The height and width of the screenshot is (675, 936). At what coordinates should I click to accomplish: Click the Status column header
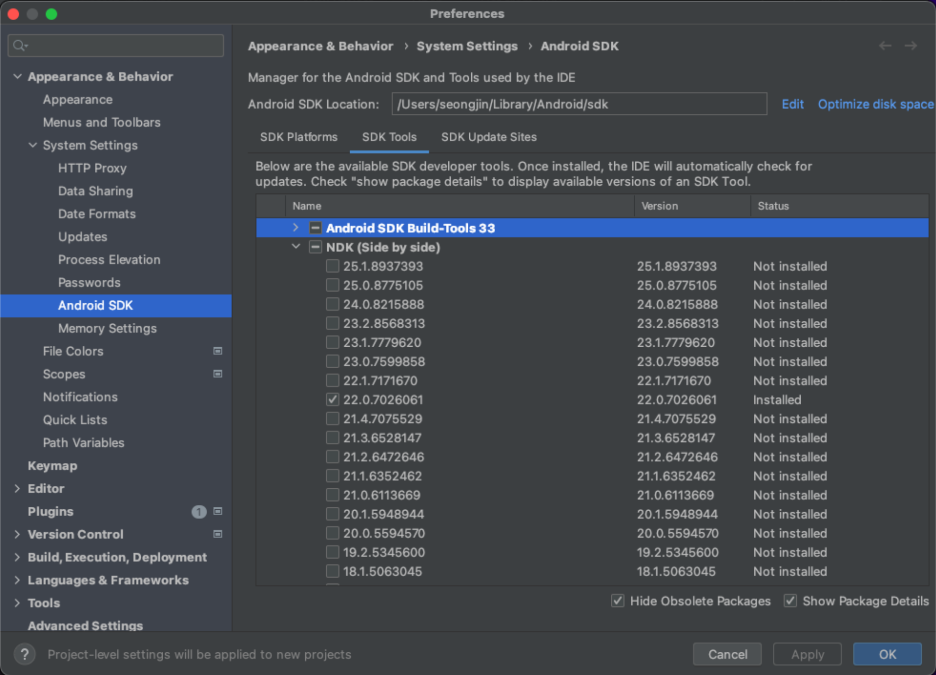click(839, 206)
